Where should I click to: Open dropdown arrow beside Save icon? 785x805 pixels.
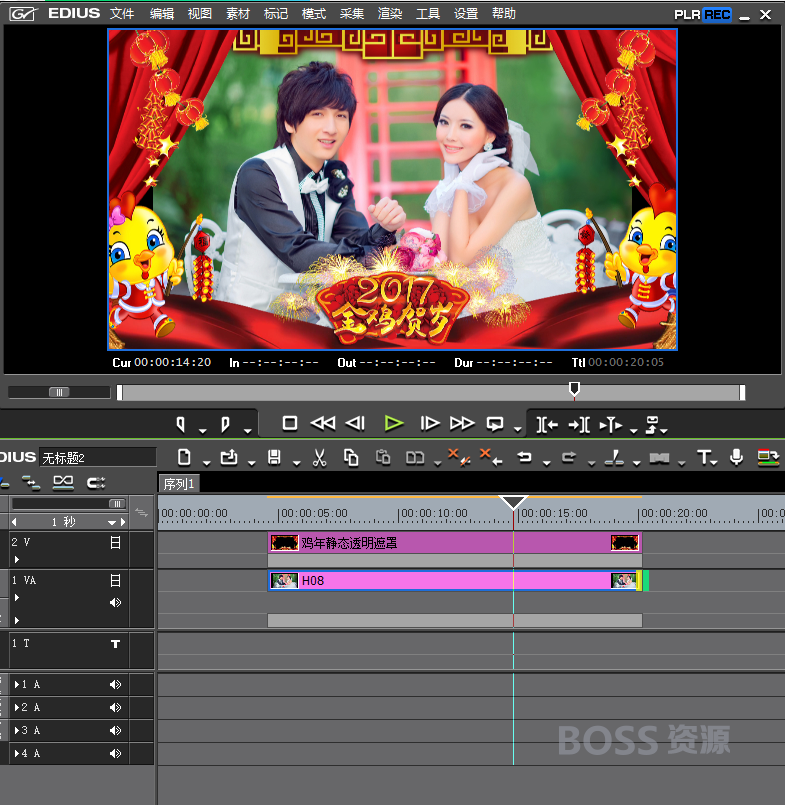[x=297, y=463]
